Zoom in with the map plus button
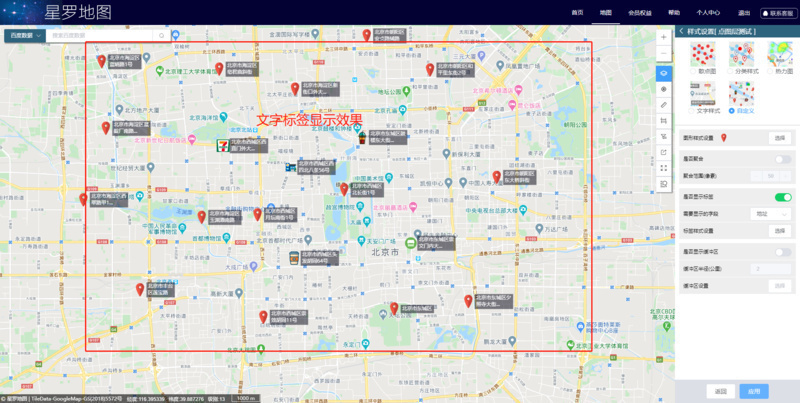 click(x=664, y=37)
